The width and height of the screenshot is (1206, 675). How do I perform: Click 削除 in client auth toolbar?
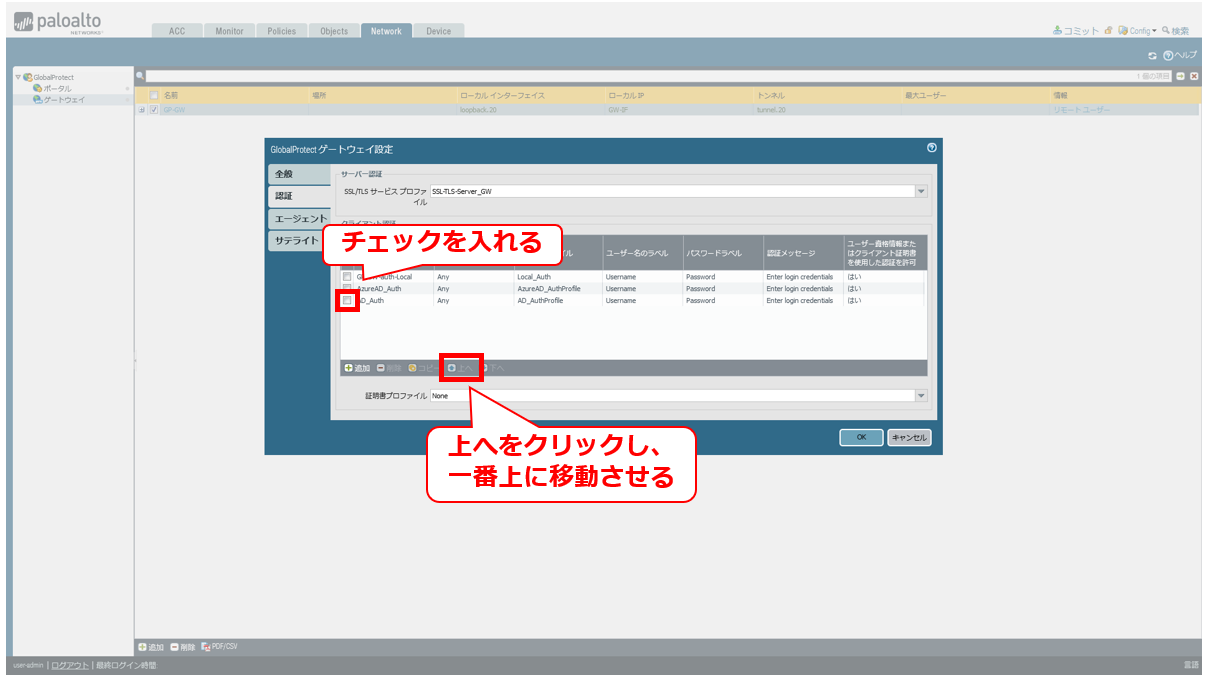point(389,368)
